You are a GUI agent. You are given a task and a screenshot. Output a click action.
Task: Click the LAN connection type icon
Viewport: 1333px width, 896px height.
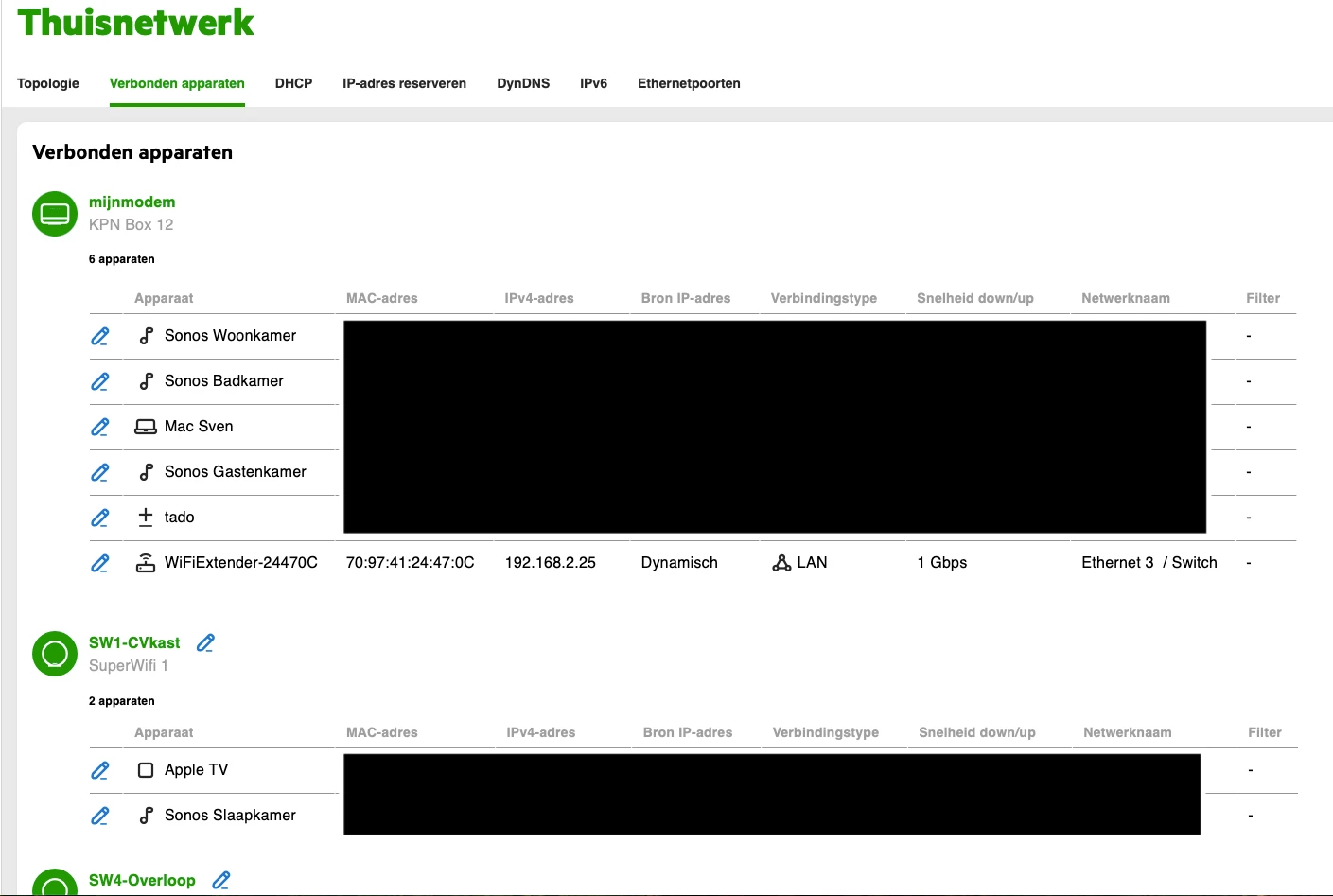(x=781, y=563)
